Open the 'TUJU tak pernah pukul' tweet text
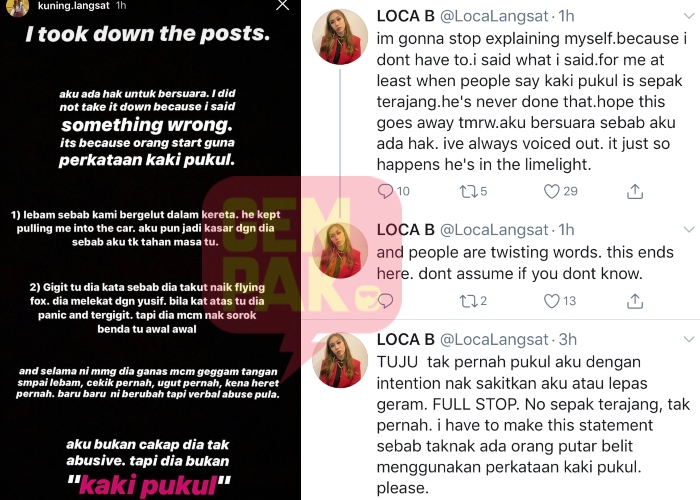 [x=533, y=425]
